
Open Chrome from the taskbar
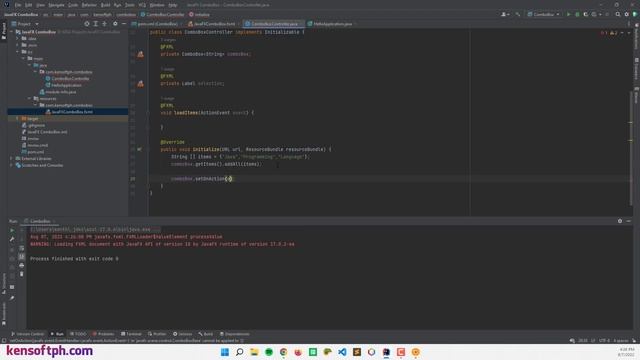coord(284,352)
